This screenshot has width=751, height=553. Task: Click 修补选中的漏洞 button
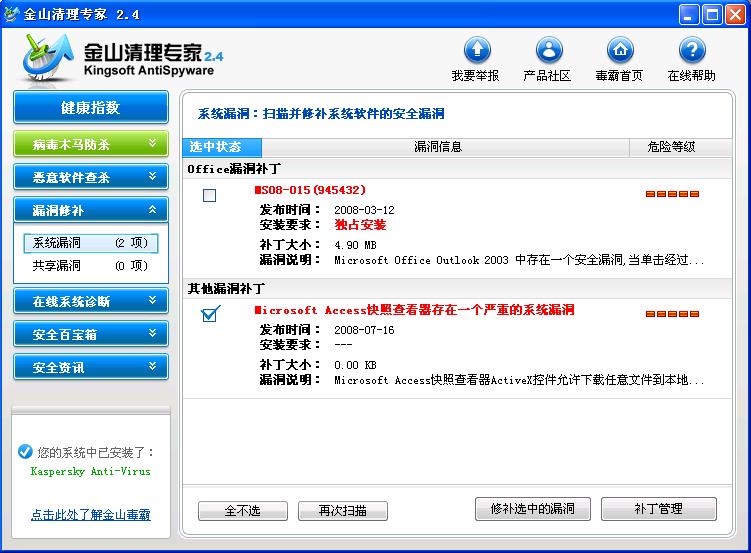(533, 508)
